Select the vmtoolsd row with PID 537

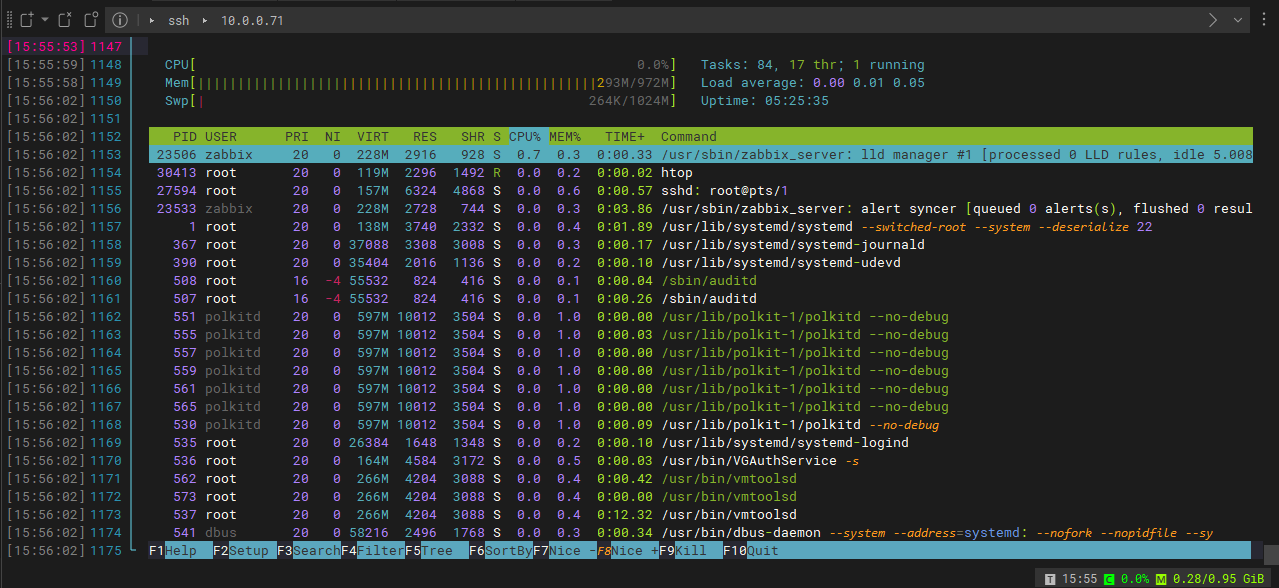click(700, 515)
